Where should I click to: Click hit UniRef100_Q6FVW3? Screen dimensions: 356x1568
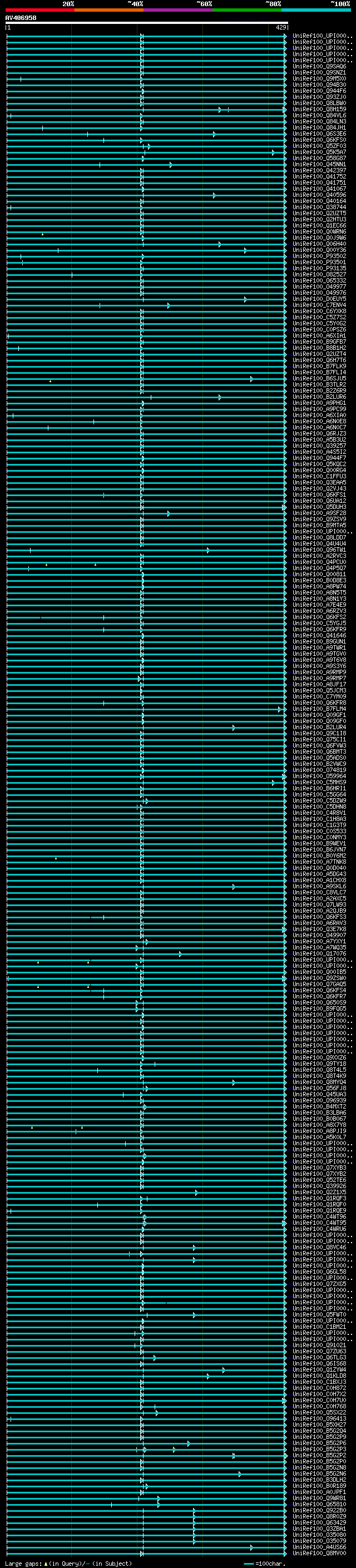tap(319, 746)
